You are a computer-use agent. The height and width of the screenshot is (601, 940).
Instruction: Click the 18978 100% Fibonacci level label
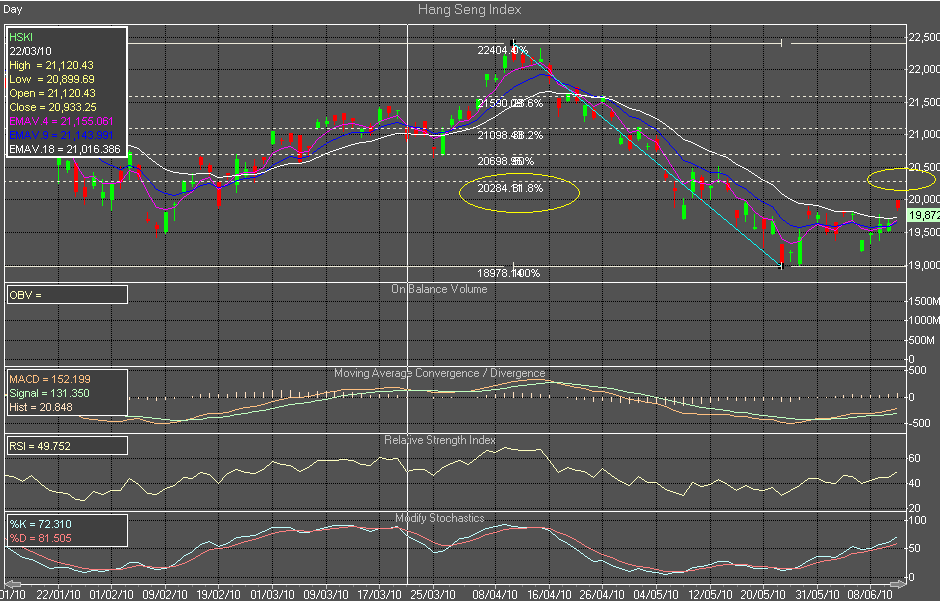click(508, 273)
